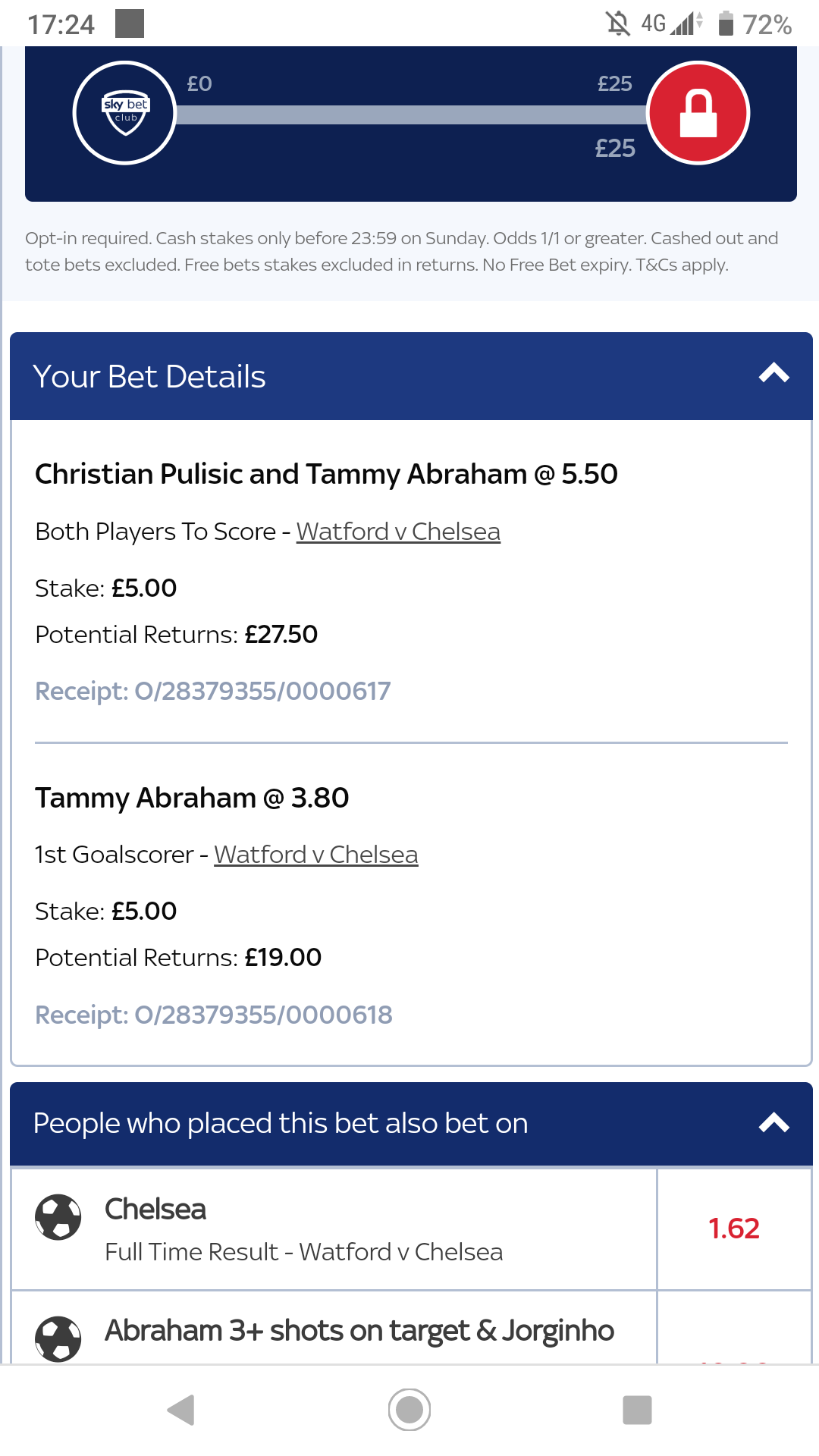Select Chelsea odds 1.62 button
Viewport: 819px width, 1456px height.
734,1228
